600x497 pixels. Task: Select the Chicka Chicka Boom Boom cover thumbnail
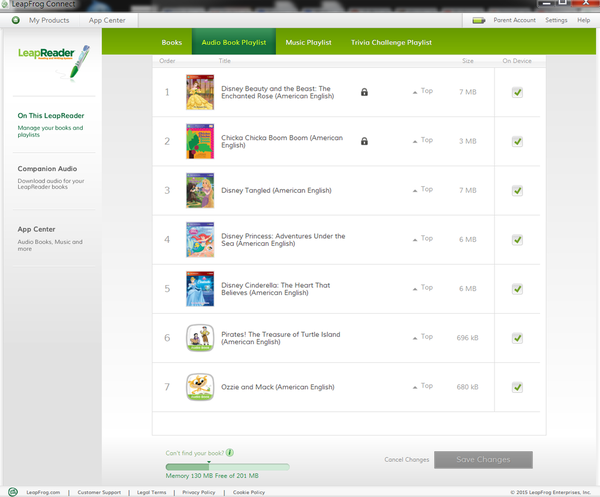click(200, 141)
